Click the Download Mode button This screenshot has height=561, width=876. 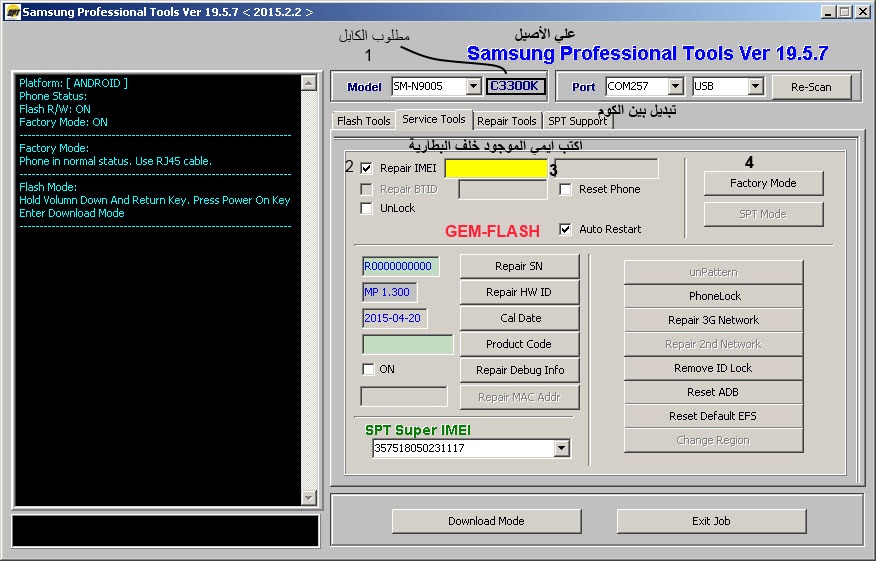point(487,521)
